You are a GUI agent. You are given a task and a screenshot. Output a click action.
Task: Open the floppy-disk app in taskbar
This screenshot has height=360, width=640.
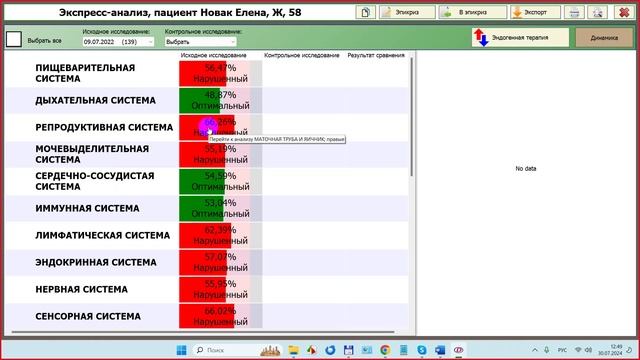(349, 350)
